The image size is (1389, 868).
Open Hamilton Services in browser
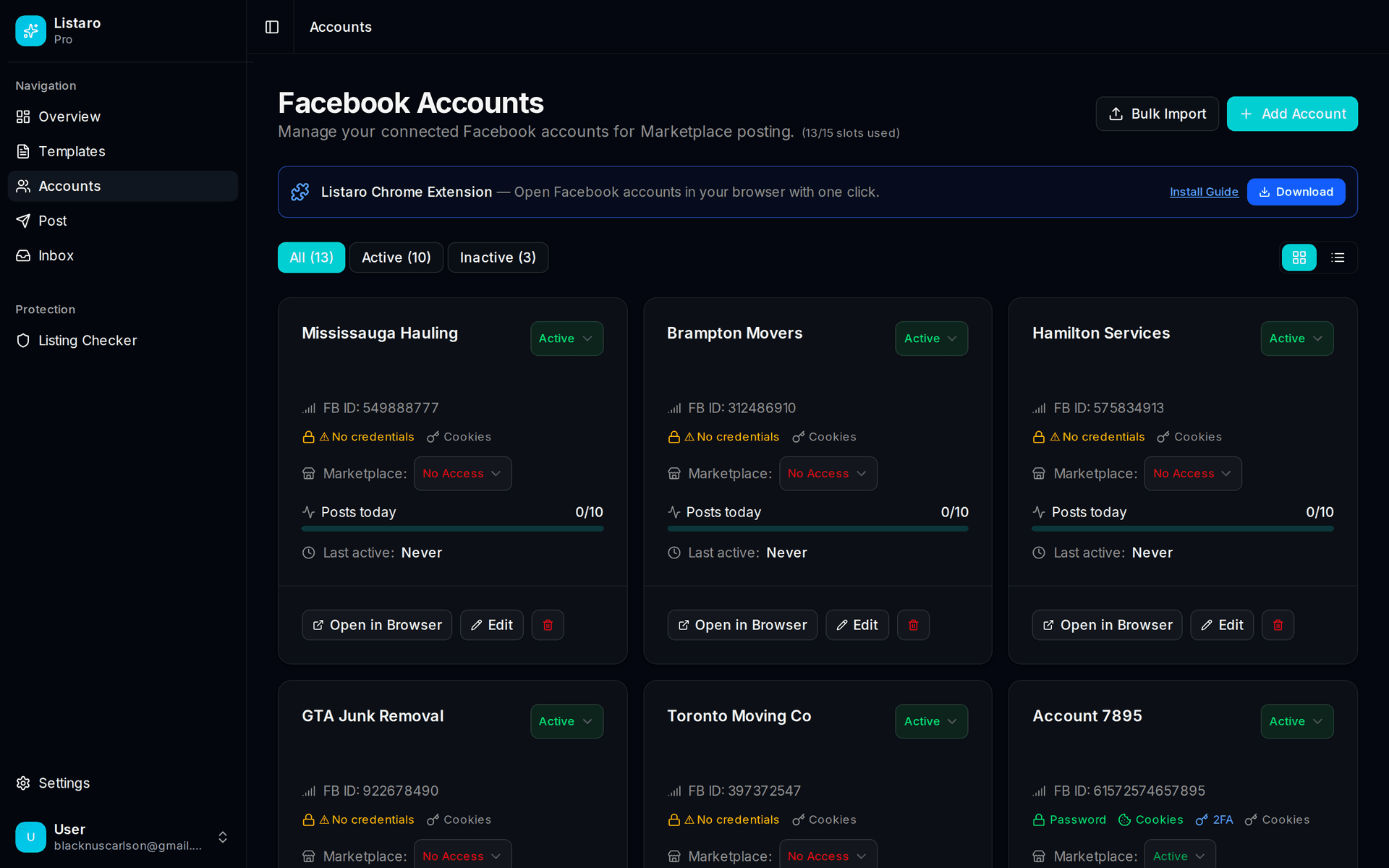click(1106, 624)
